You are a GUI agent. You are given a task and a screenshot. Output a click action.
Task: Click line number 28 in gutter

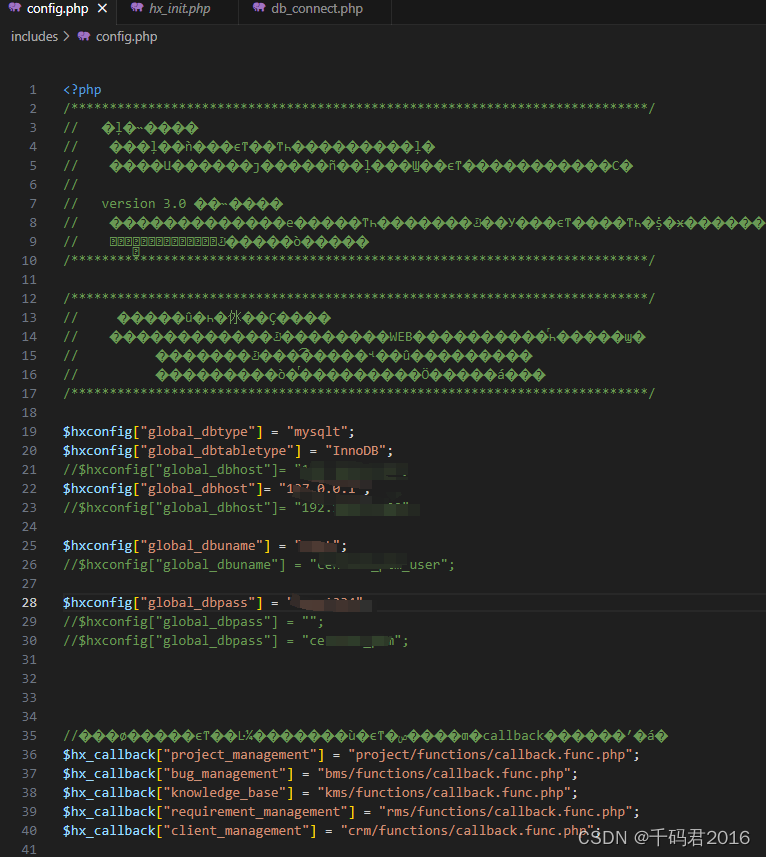coord(30,602)
